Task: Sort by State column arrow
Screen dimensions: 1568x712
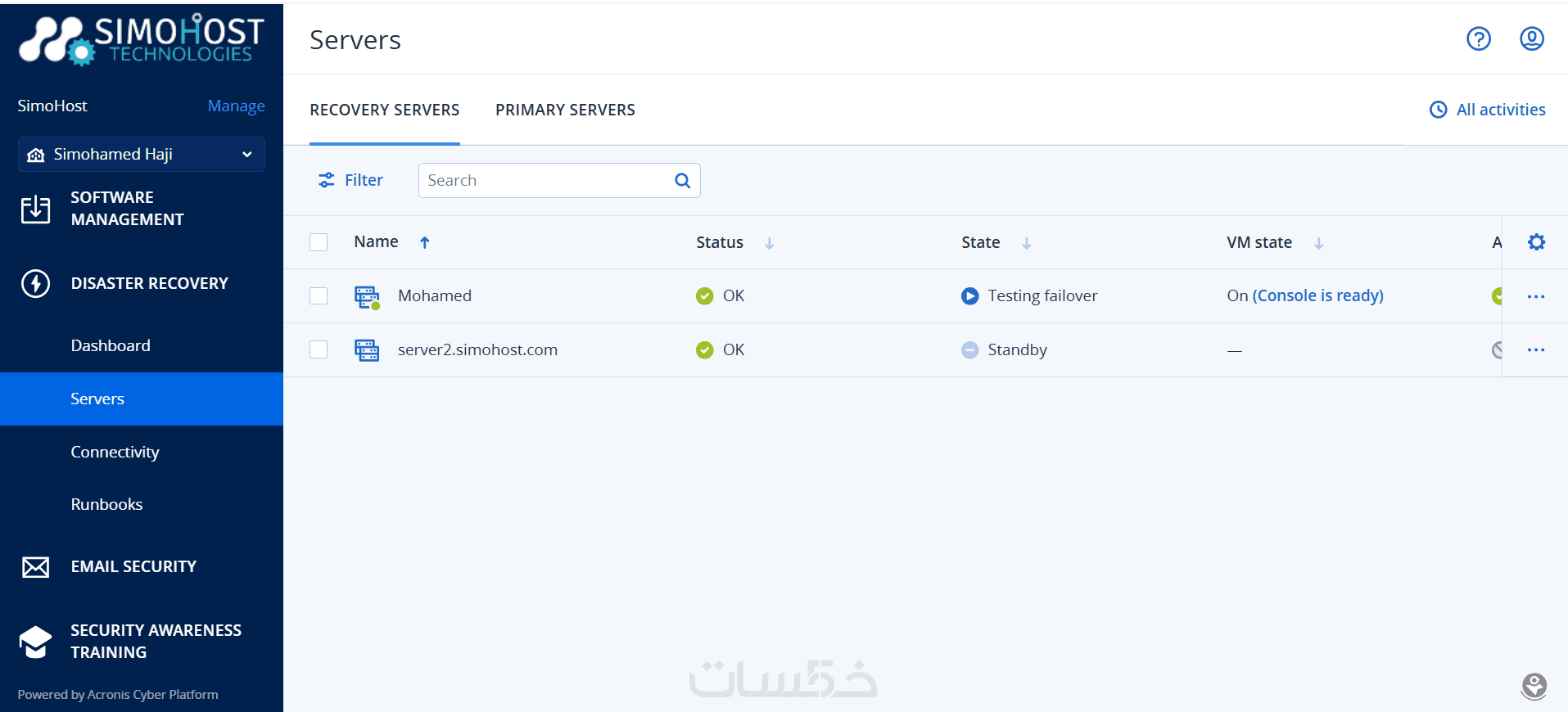Action: pyautogui.click(x=1026, y=243)
